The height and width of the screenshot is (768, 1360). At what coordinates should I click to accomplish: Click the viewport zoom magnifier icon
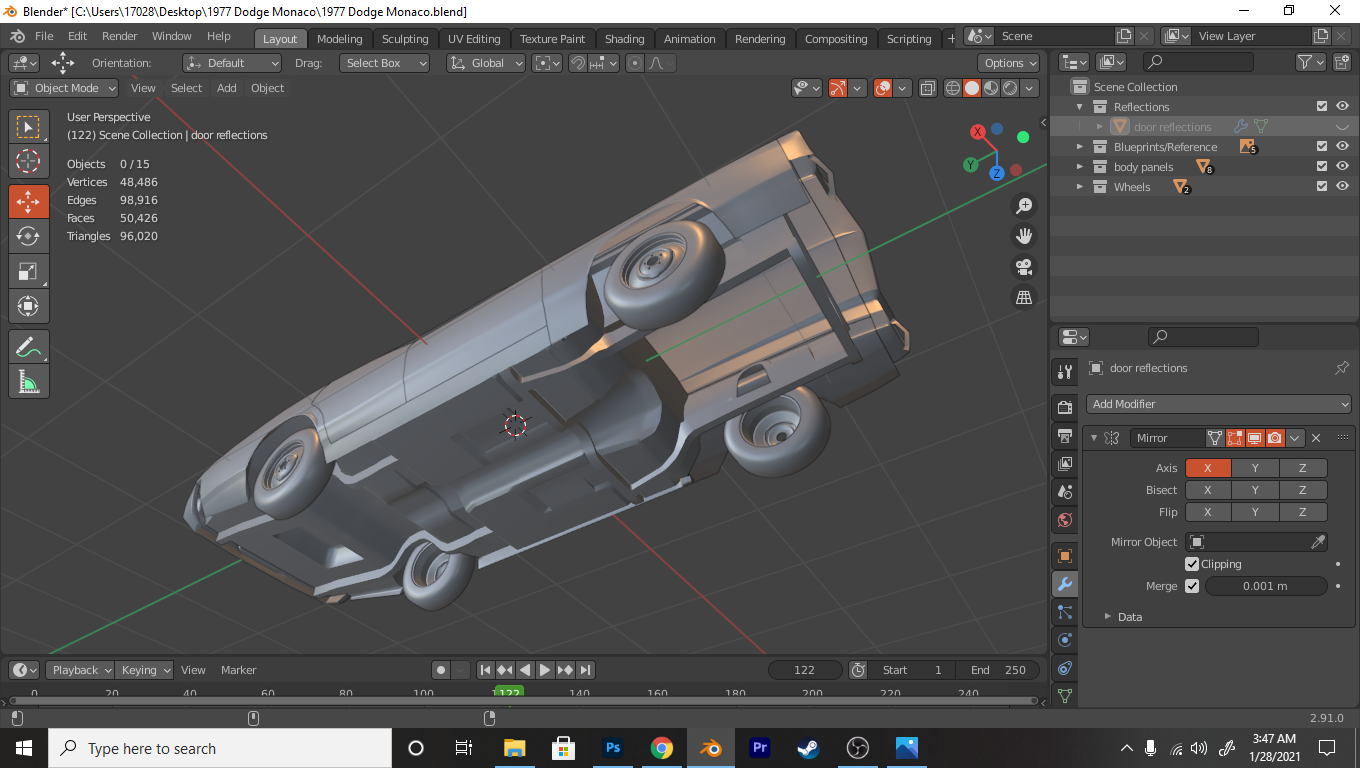click(x=1024, y=206)
